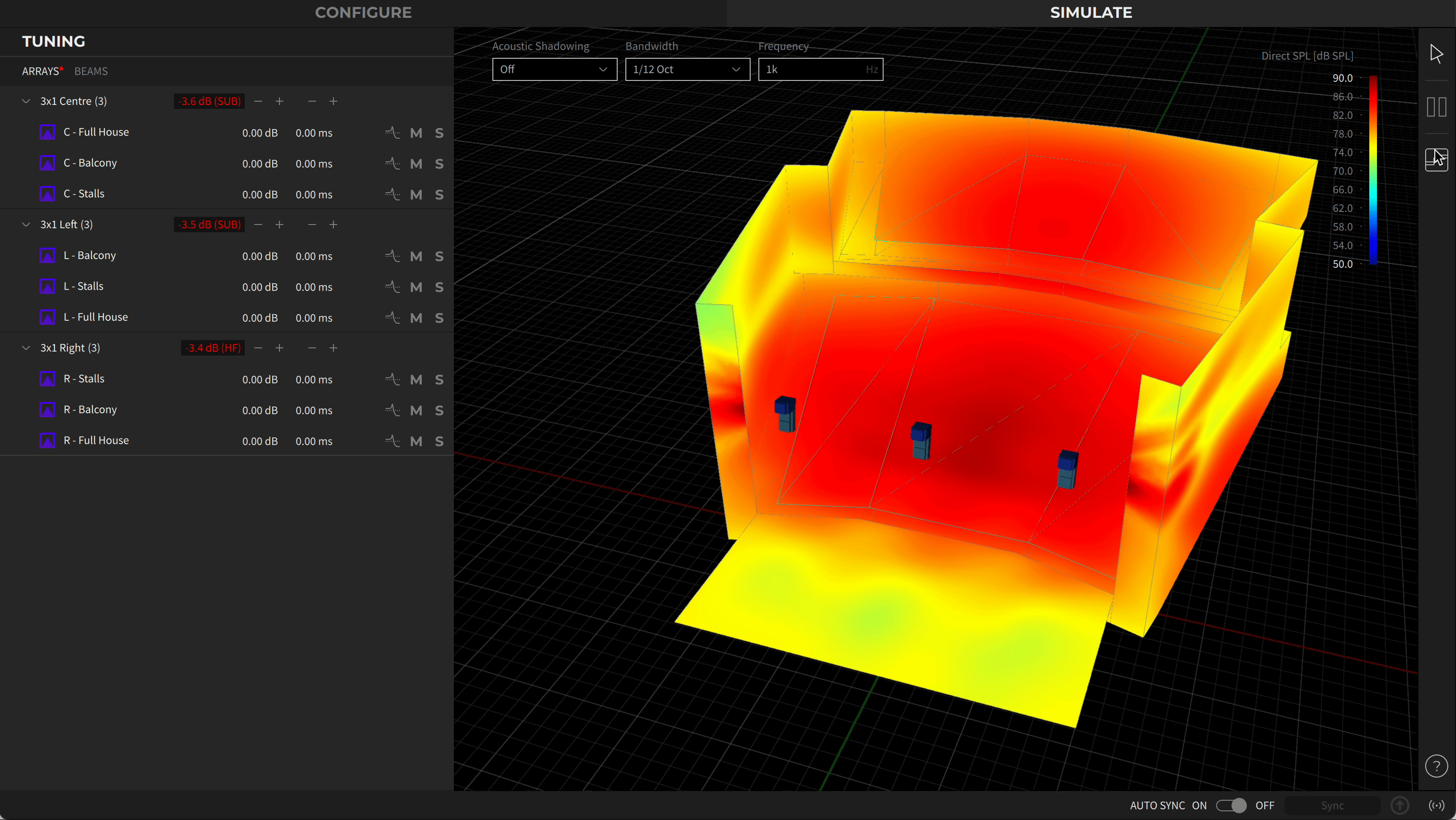1456x820 pixels.
Task: Select the ARRAYS sub-tab
Action: coord(40,71)
